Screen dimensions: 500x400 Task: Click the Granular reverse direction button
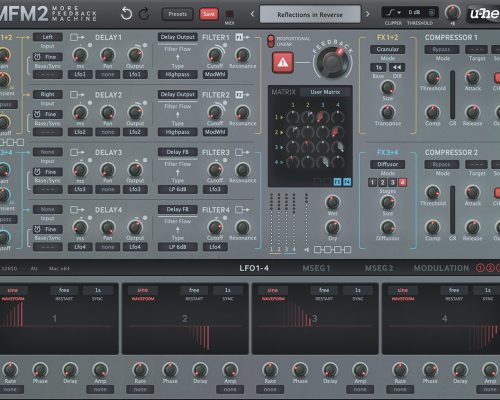(397, 67)
